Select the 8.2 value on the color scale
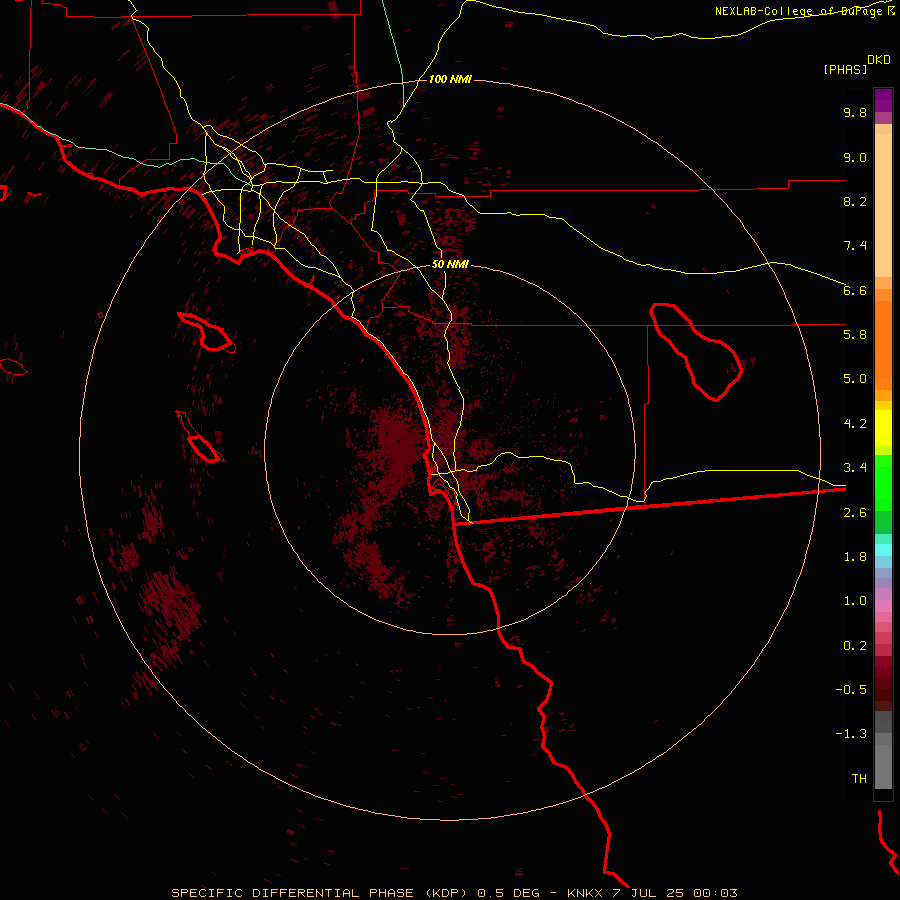 [x=855, y=201]
